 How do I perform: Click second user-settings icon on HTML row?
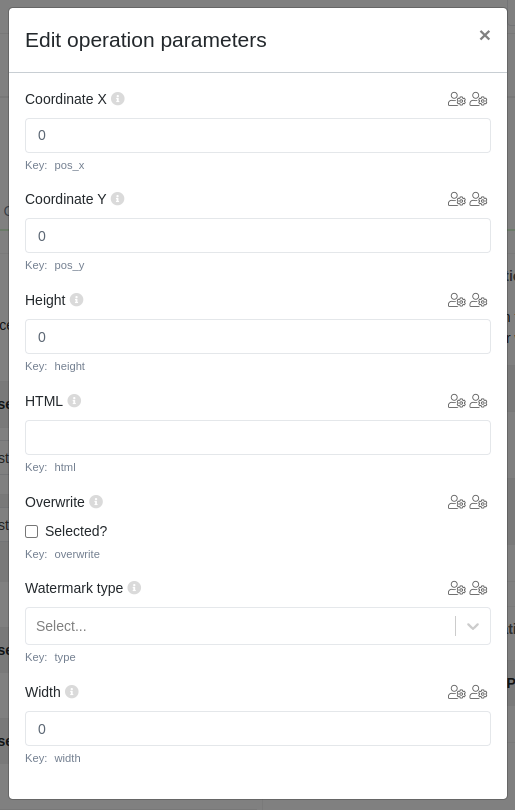tap(478, 401)
